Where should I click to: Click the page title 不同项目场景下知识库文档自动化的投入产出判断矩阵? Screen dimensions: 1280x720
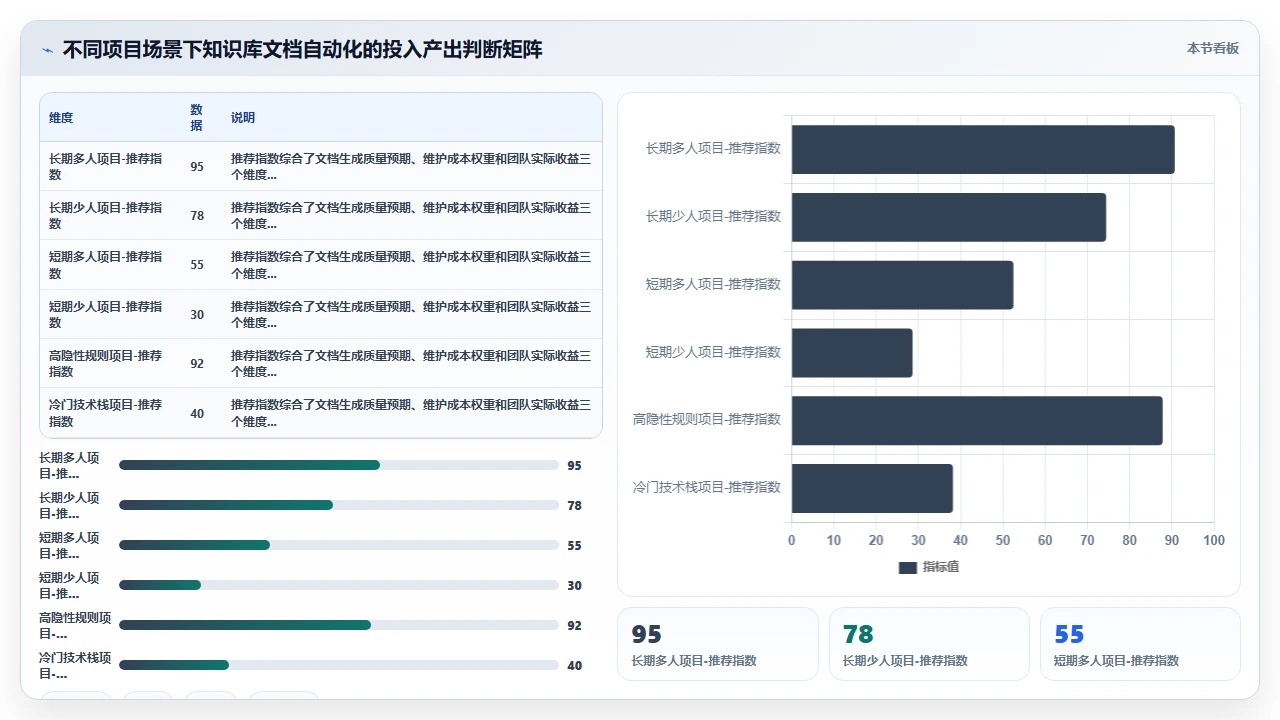pyautogui.click(x=302, y=50)
